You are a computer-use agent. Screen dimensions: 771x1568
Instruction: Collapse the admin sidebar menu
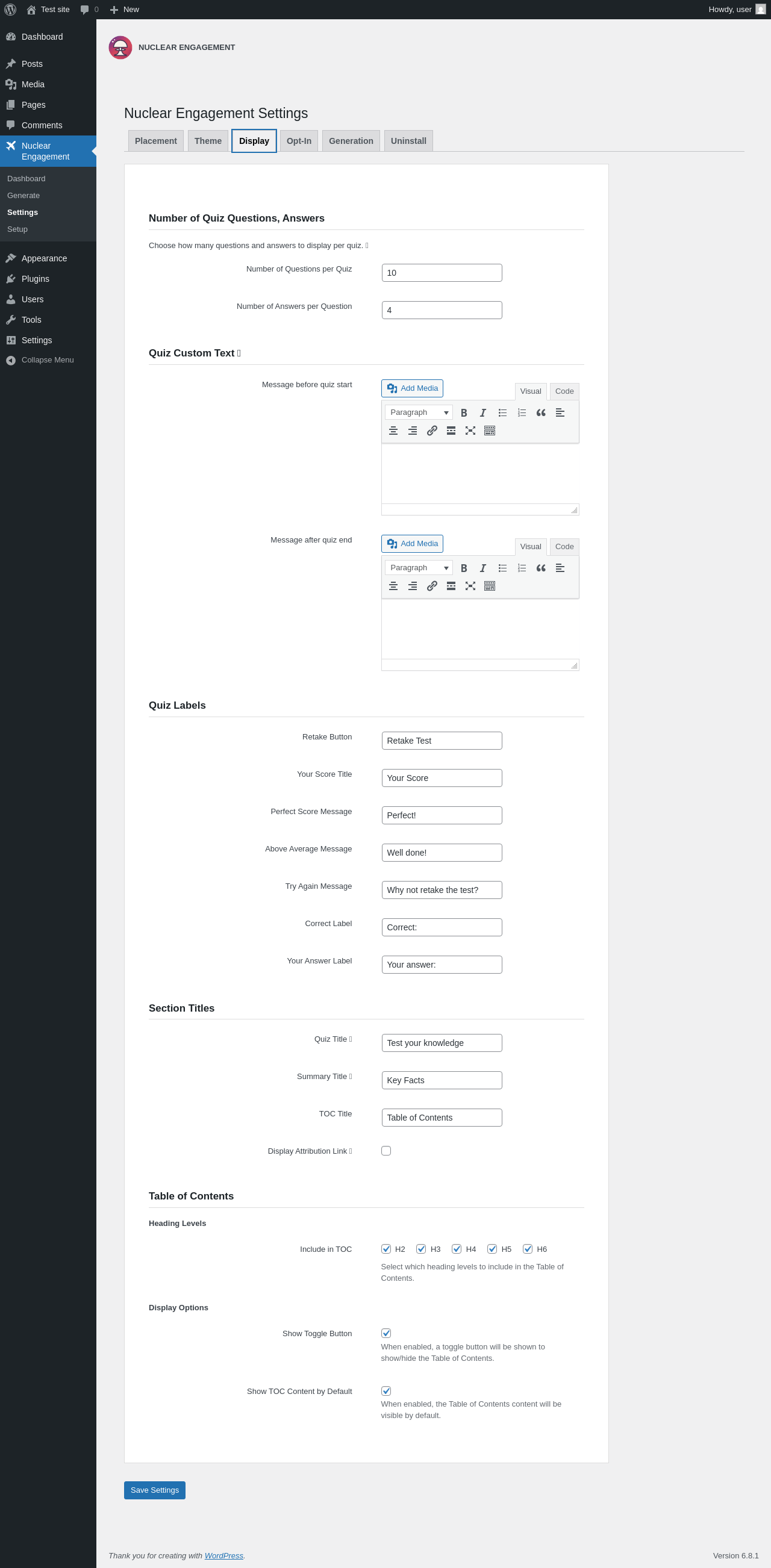[x=48, y=360]
